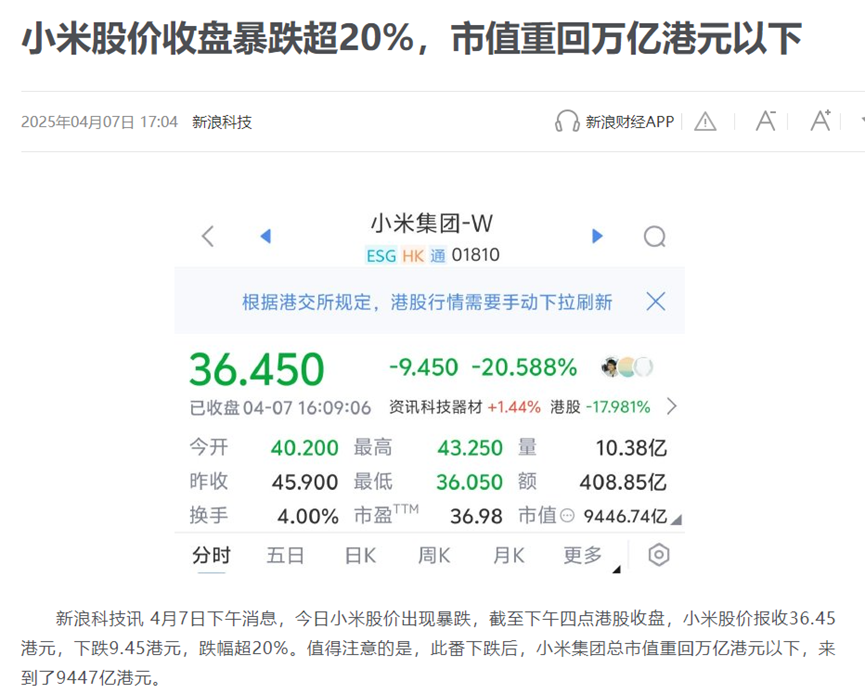Click the blue right arrow to view next stock
The width and height of the screenshot is (865, 694).
click(597, 236)
